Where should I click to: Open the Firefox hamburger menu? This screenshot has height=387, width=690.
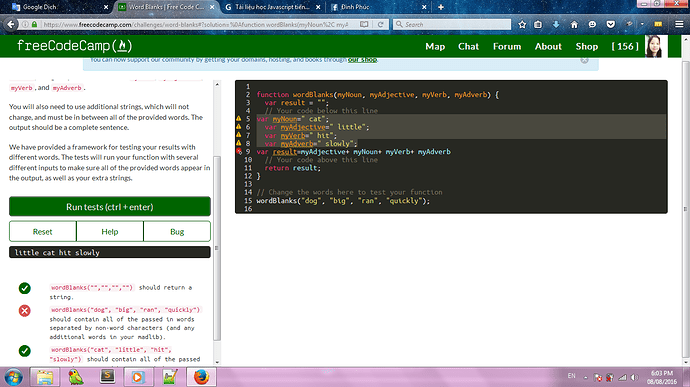[679, 25]
